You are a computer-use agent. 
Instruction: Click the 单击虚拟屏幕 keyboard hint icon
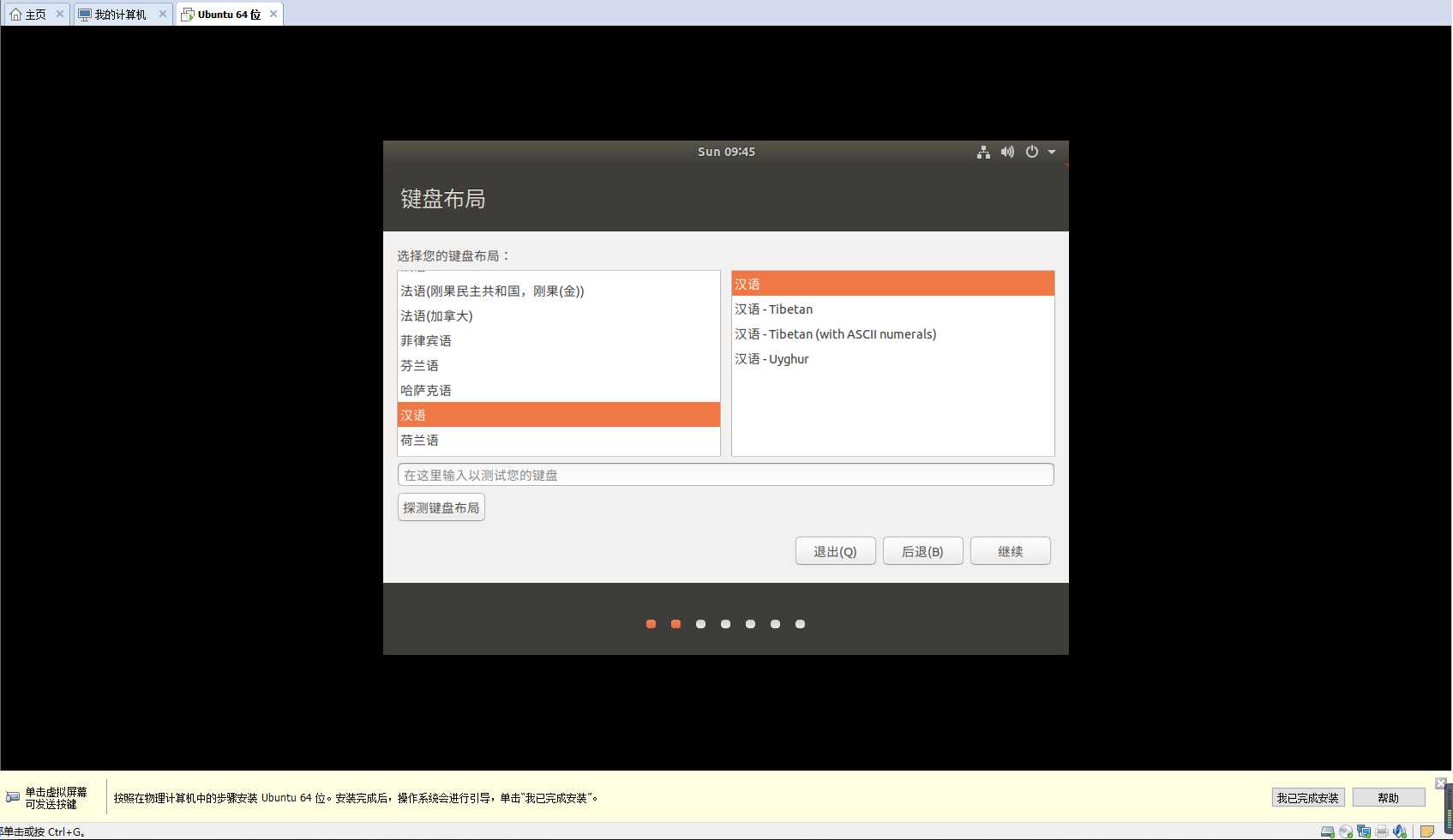12,797
